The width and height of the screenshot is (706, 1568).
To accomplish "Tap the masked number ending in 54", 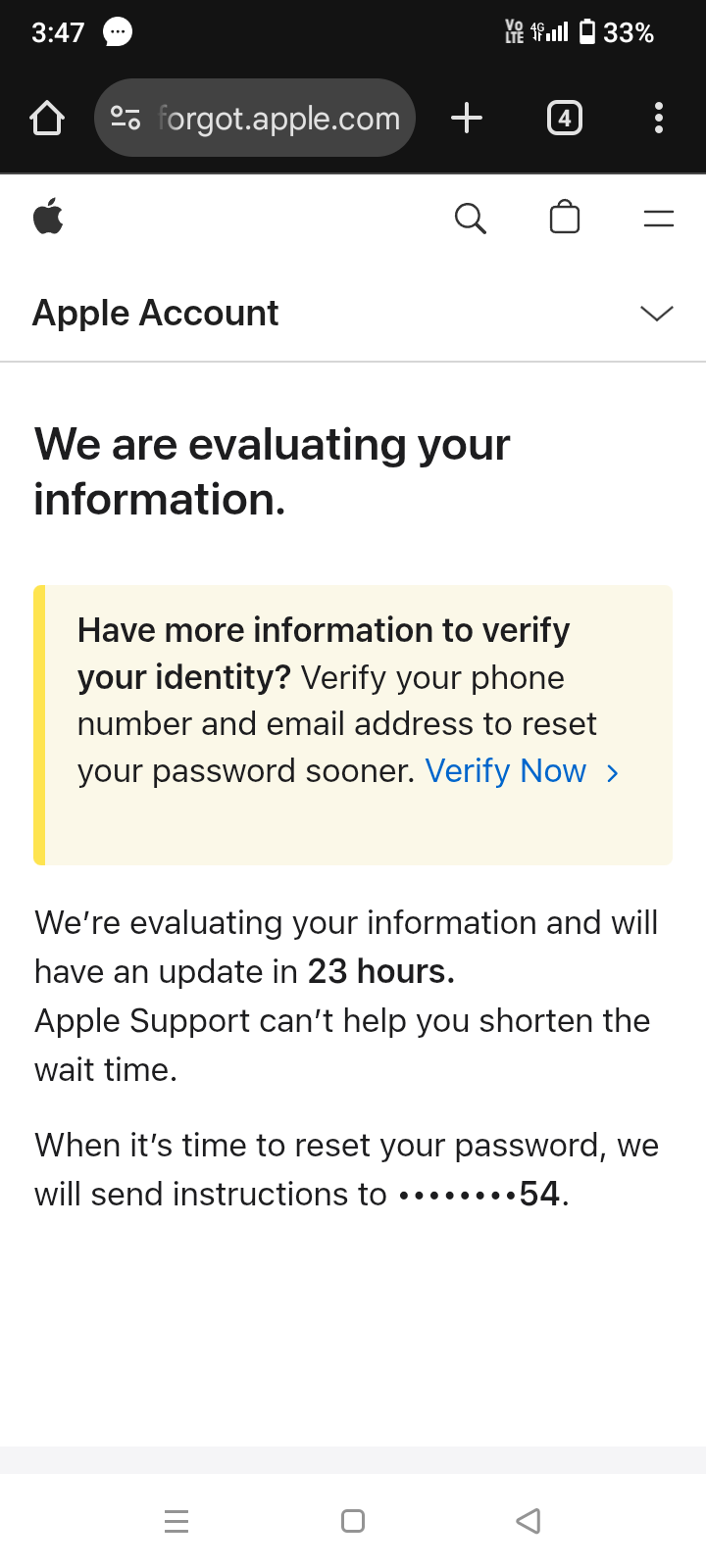I will point(480,1194).
